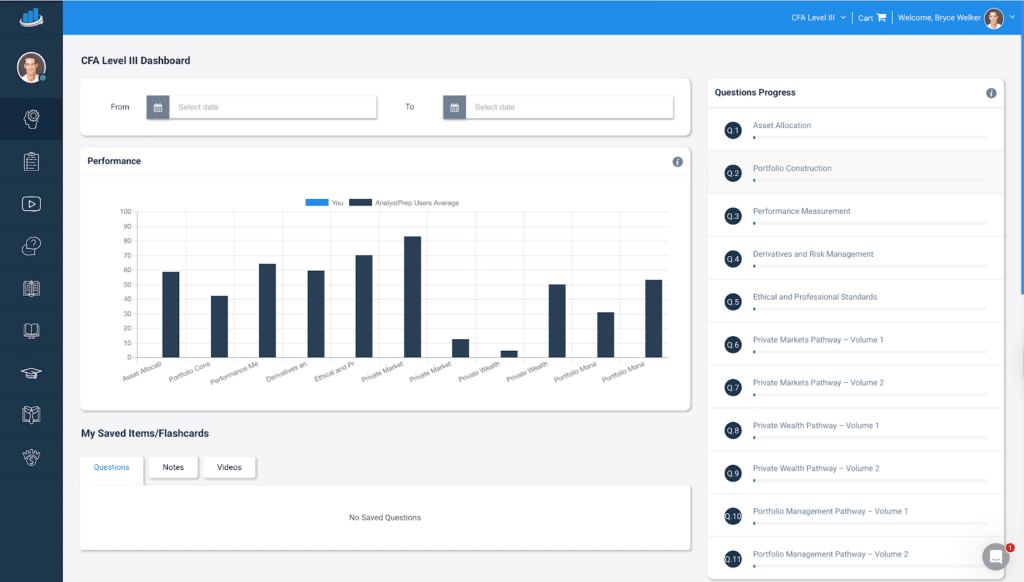The image size is (1024, 582).
Task: Open the From date calendar icon
Action: pos(158,107)
